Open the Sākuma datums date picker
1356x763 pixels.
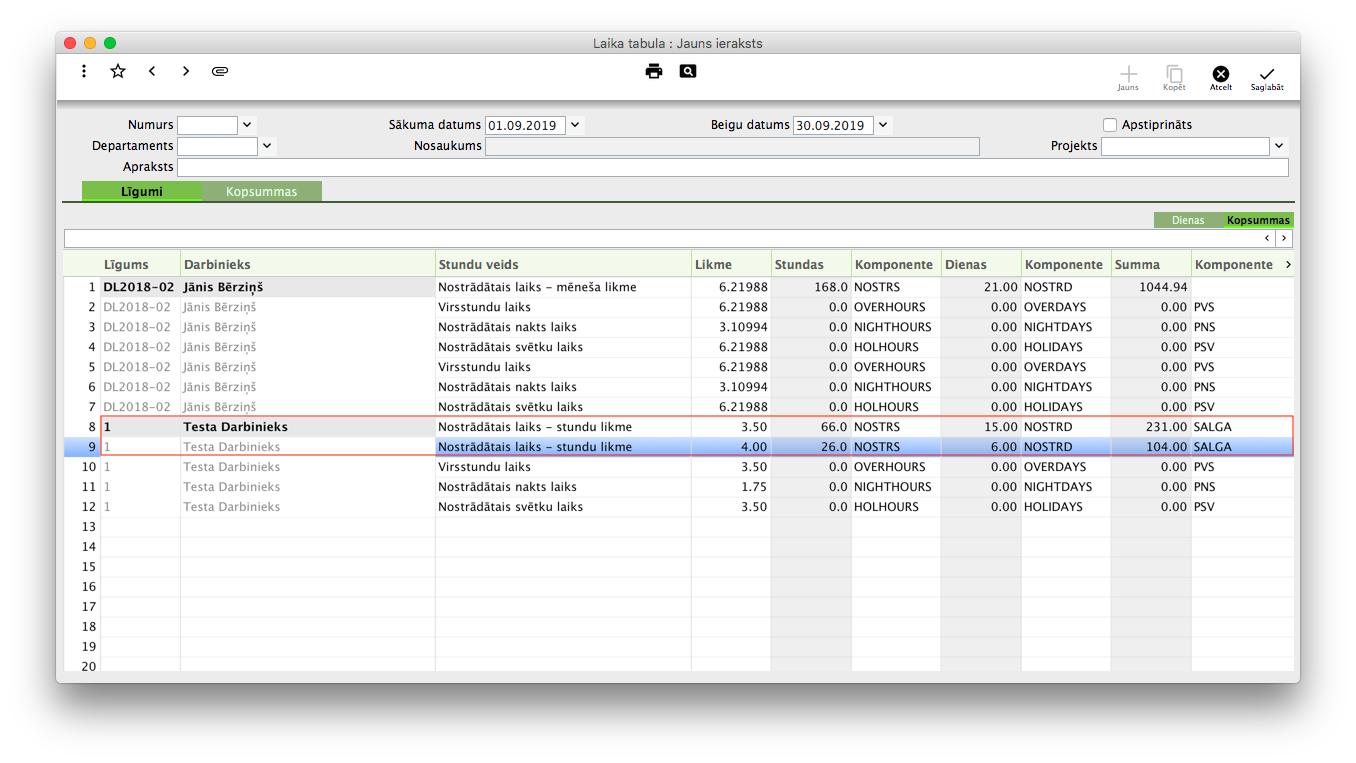pos(575,125)
